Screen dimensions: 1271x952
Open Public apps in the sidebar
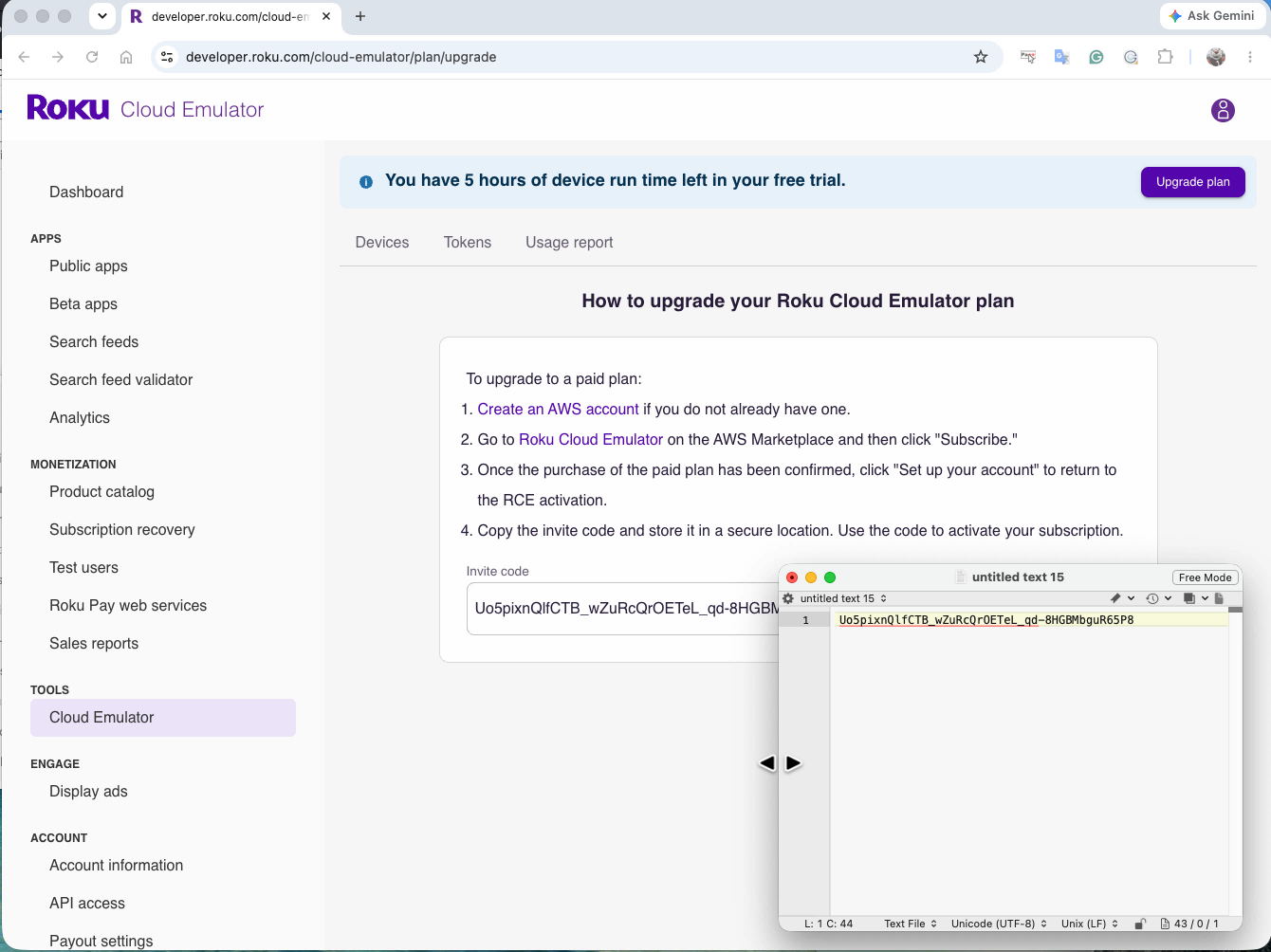[88, 265]
